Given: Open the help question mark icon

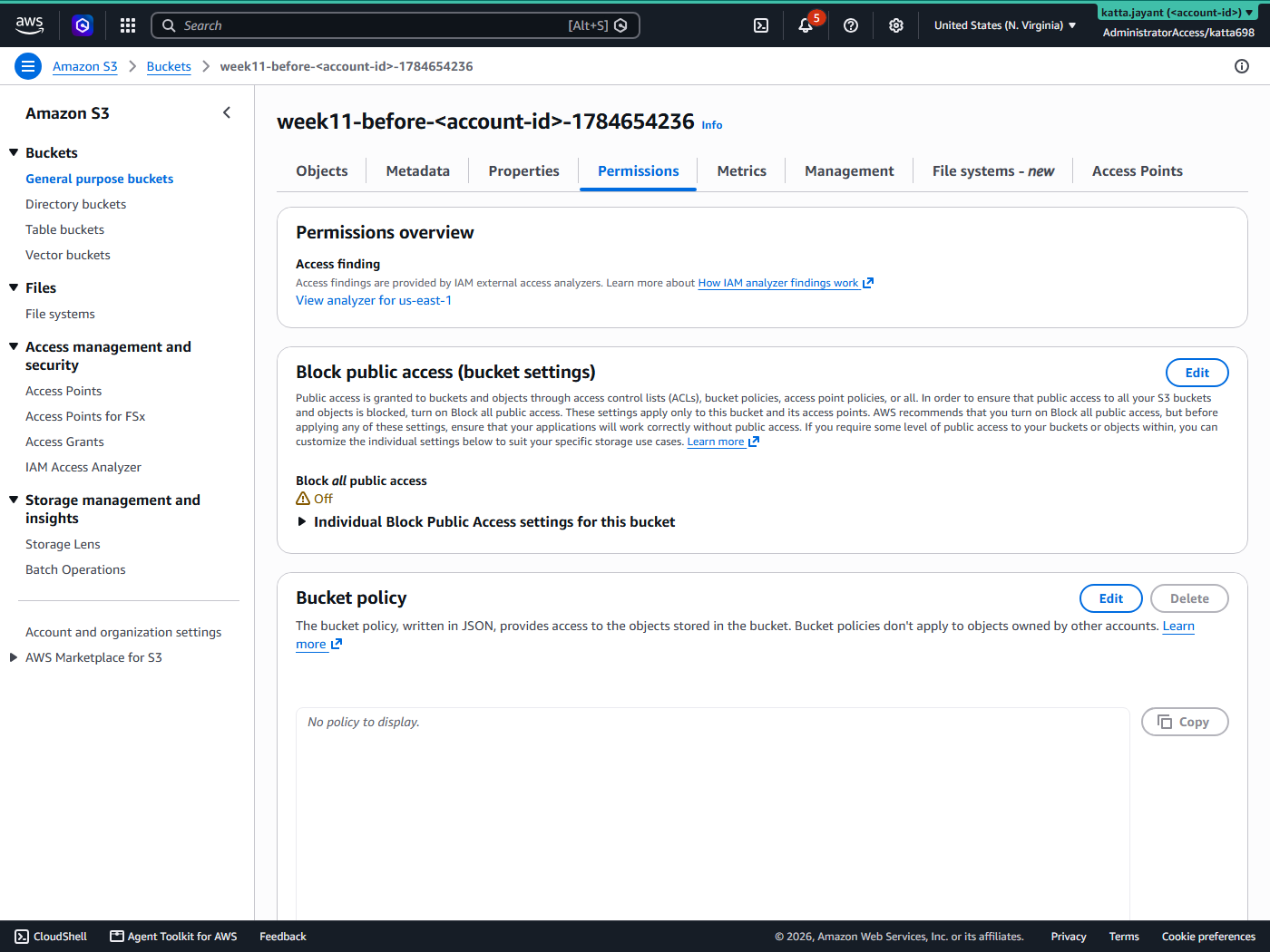Looking at the screenshot, I should click(x=851, y=25).
